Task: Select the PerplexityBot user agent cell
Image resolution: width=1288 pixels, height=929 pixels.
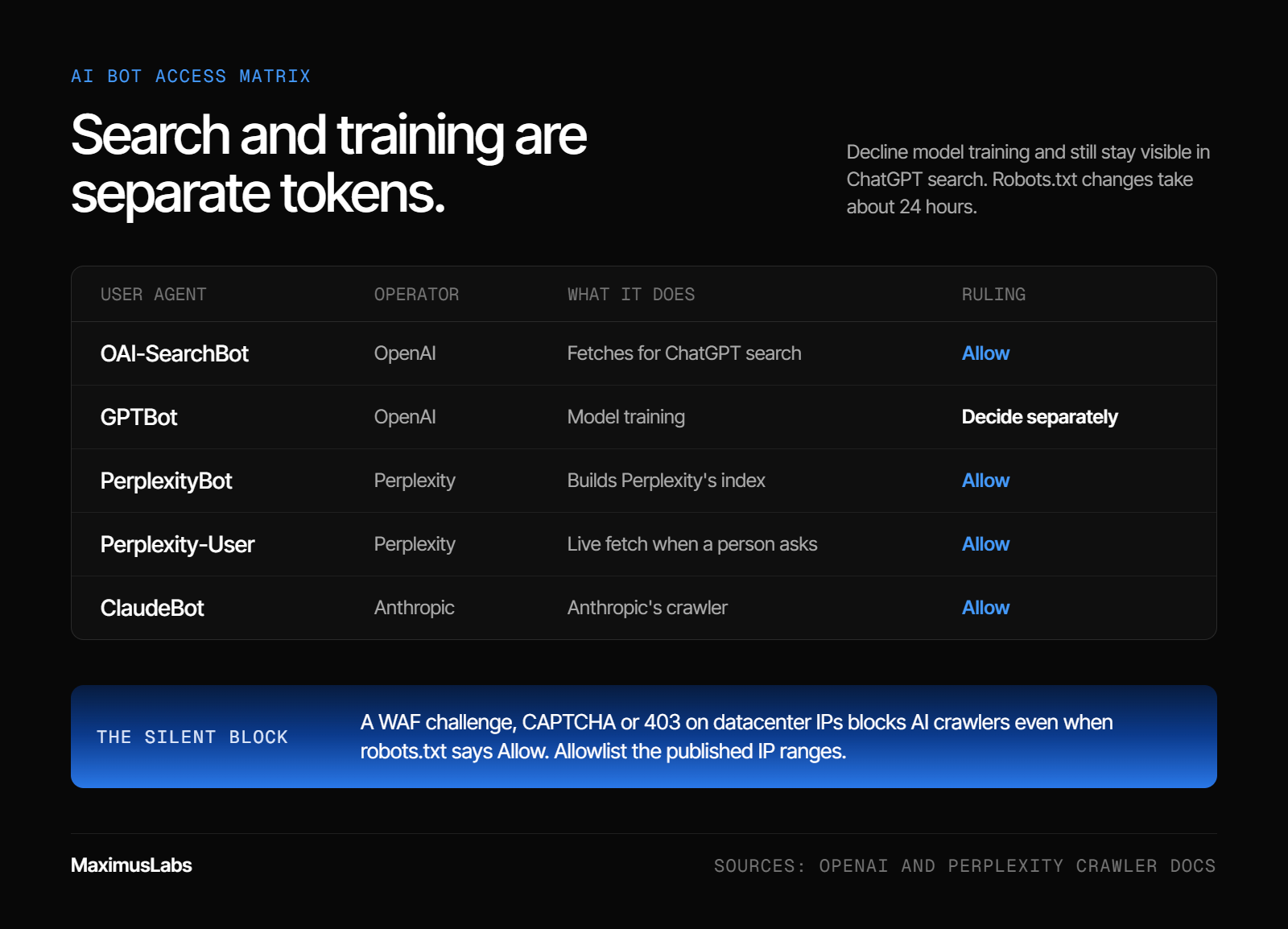Action: (x=166, y=481)
